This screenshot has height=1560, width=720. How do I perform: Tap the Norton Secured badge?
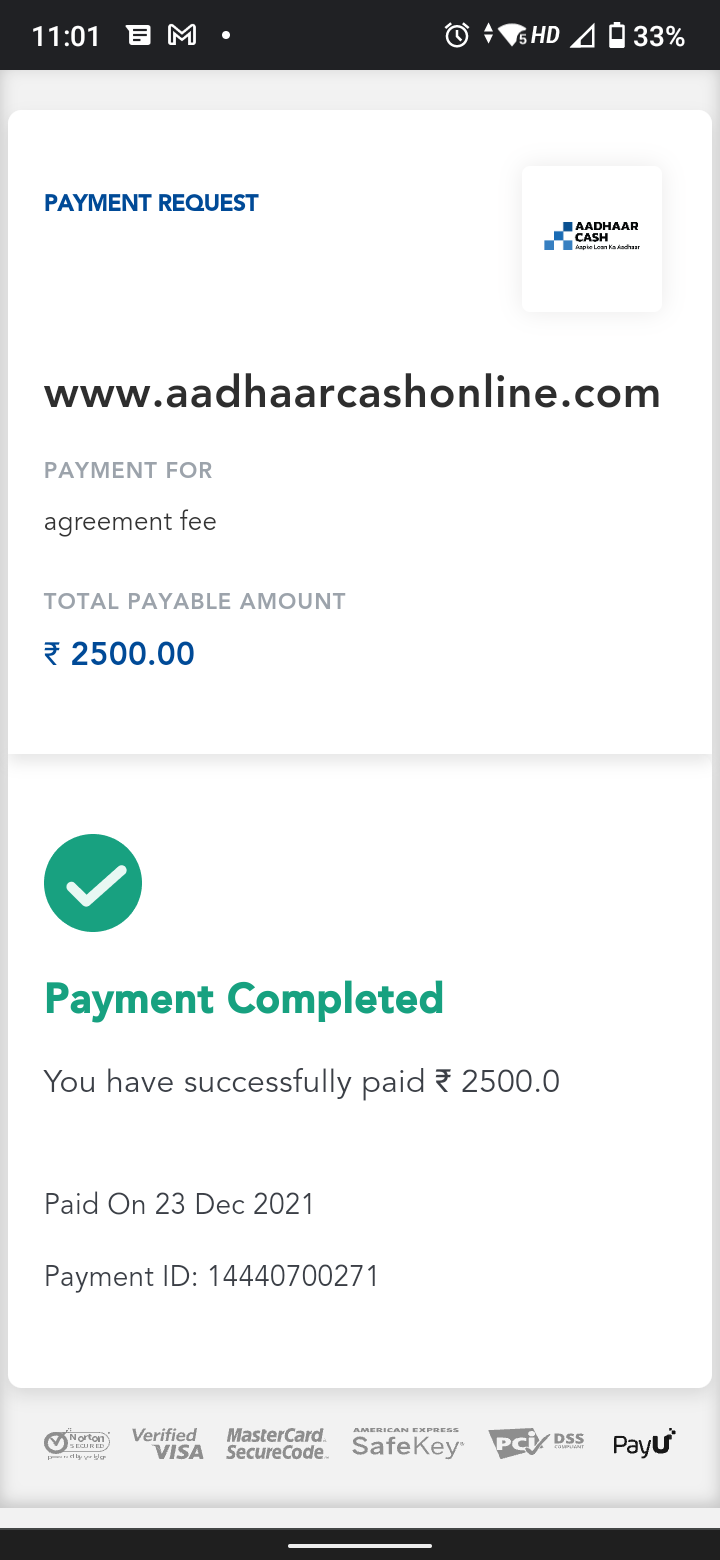click(77, 1444)
